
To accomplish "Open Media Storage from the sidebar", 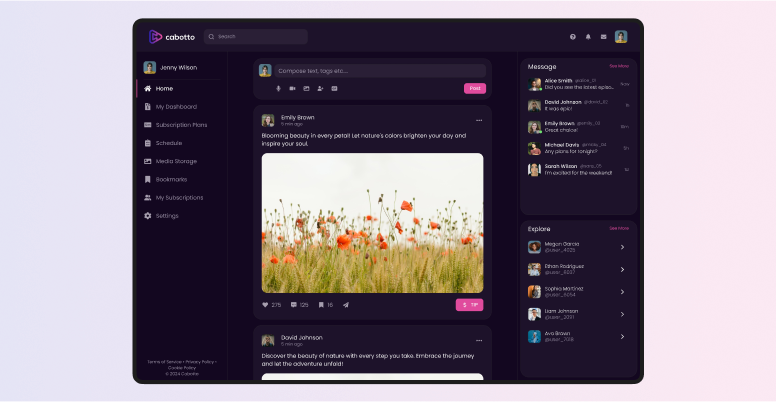I will point(176,161).
